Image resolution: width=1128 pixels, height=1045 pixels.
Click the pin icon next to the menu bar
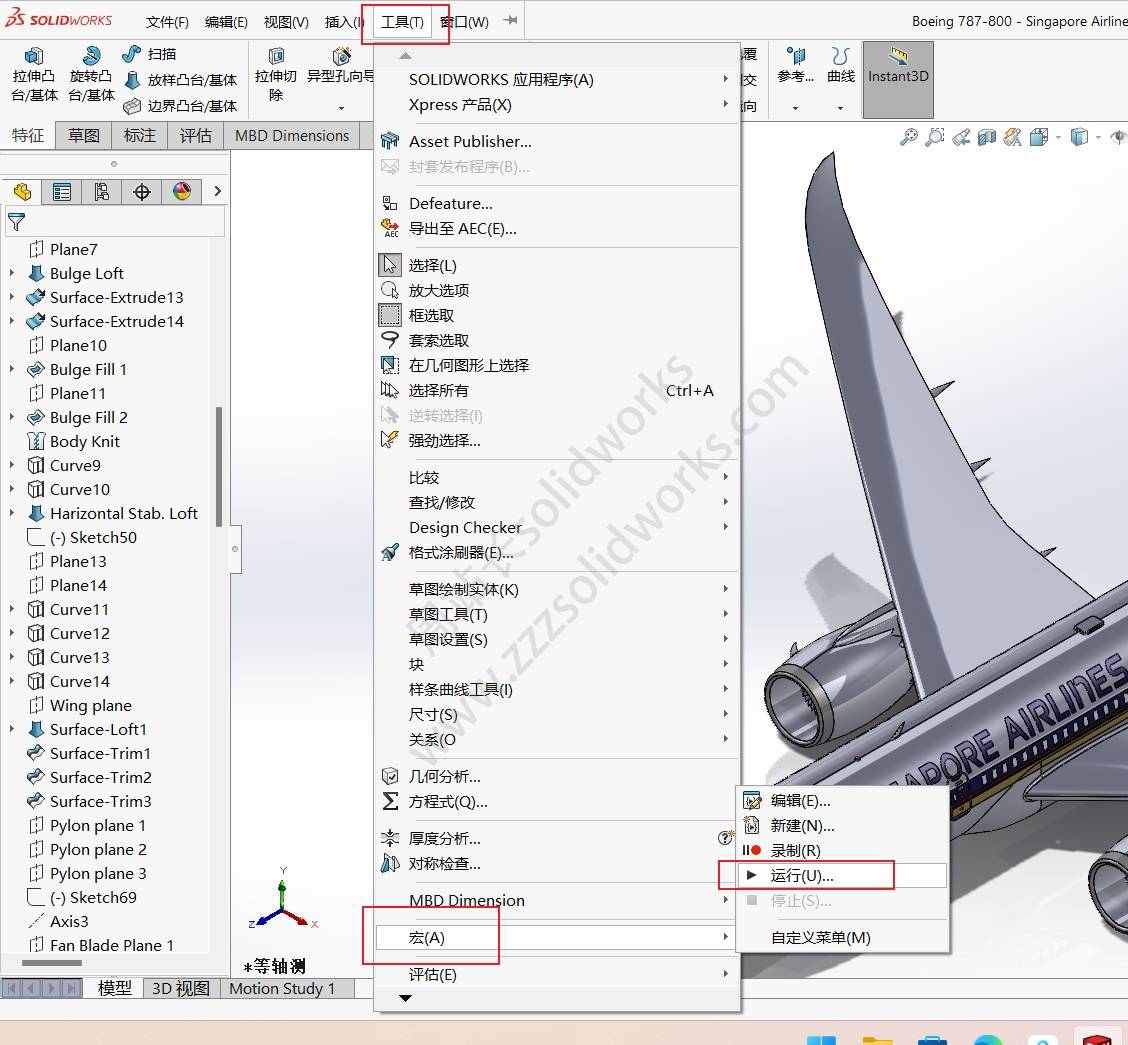point(510,20)
